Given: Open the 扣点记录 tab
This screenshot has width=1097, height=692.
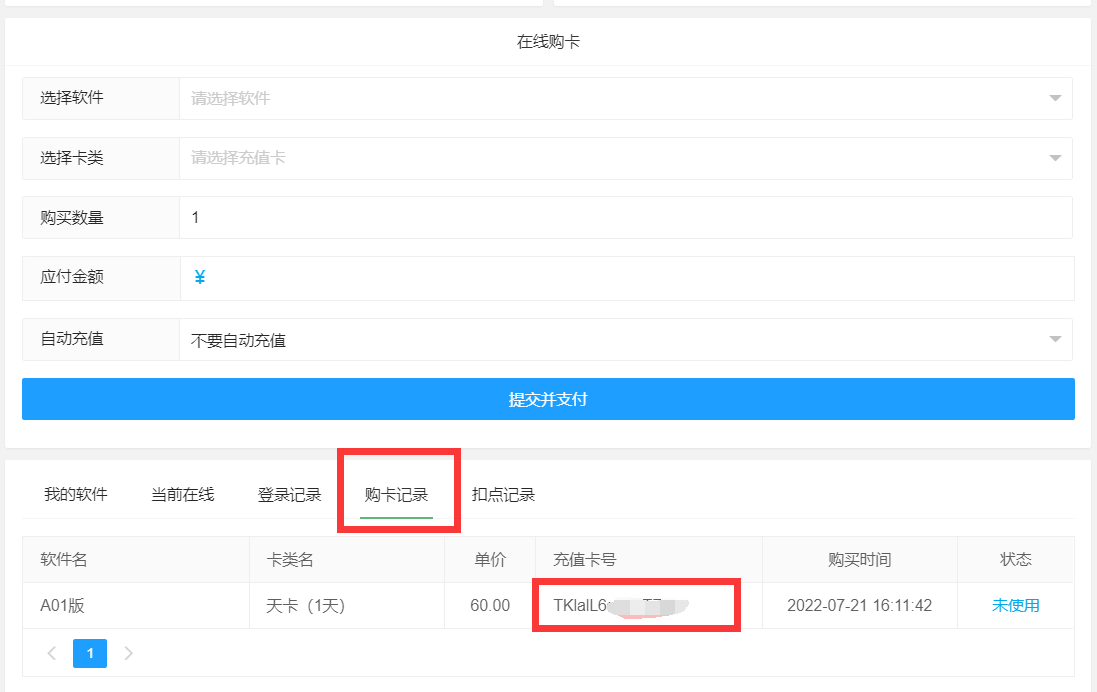Looking at the screenshot, I should 503,495.
